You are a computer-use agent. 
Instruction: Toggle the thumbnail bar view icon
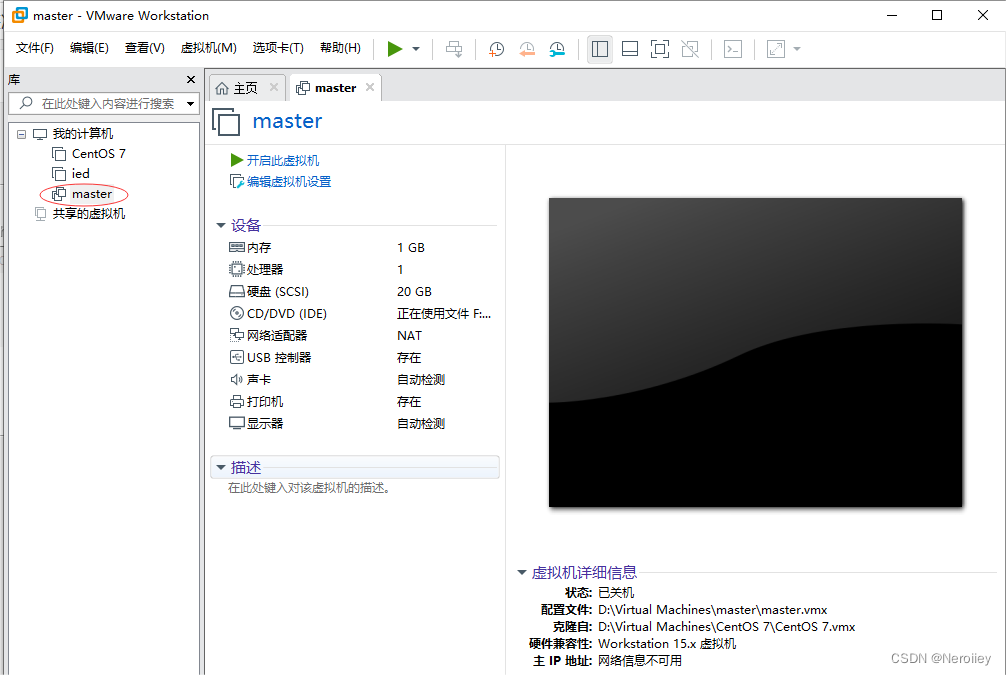(x=630, y=49)
